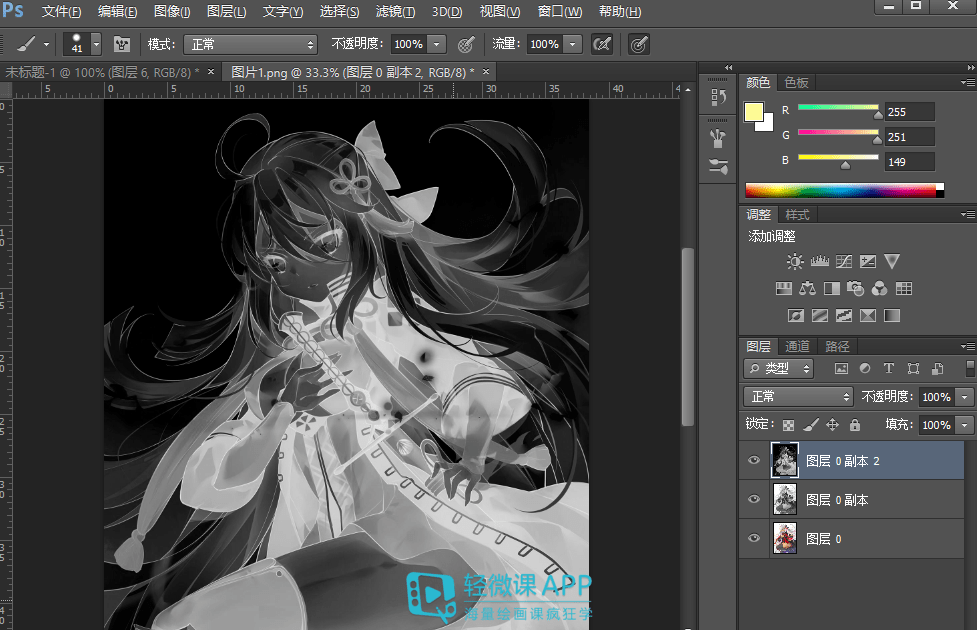Toggle visibility of 图层 0 副本 layer
Viewport: 977px width, 630px height.
(x=754, y=500)
